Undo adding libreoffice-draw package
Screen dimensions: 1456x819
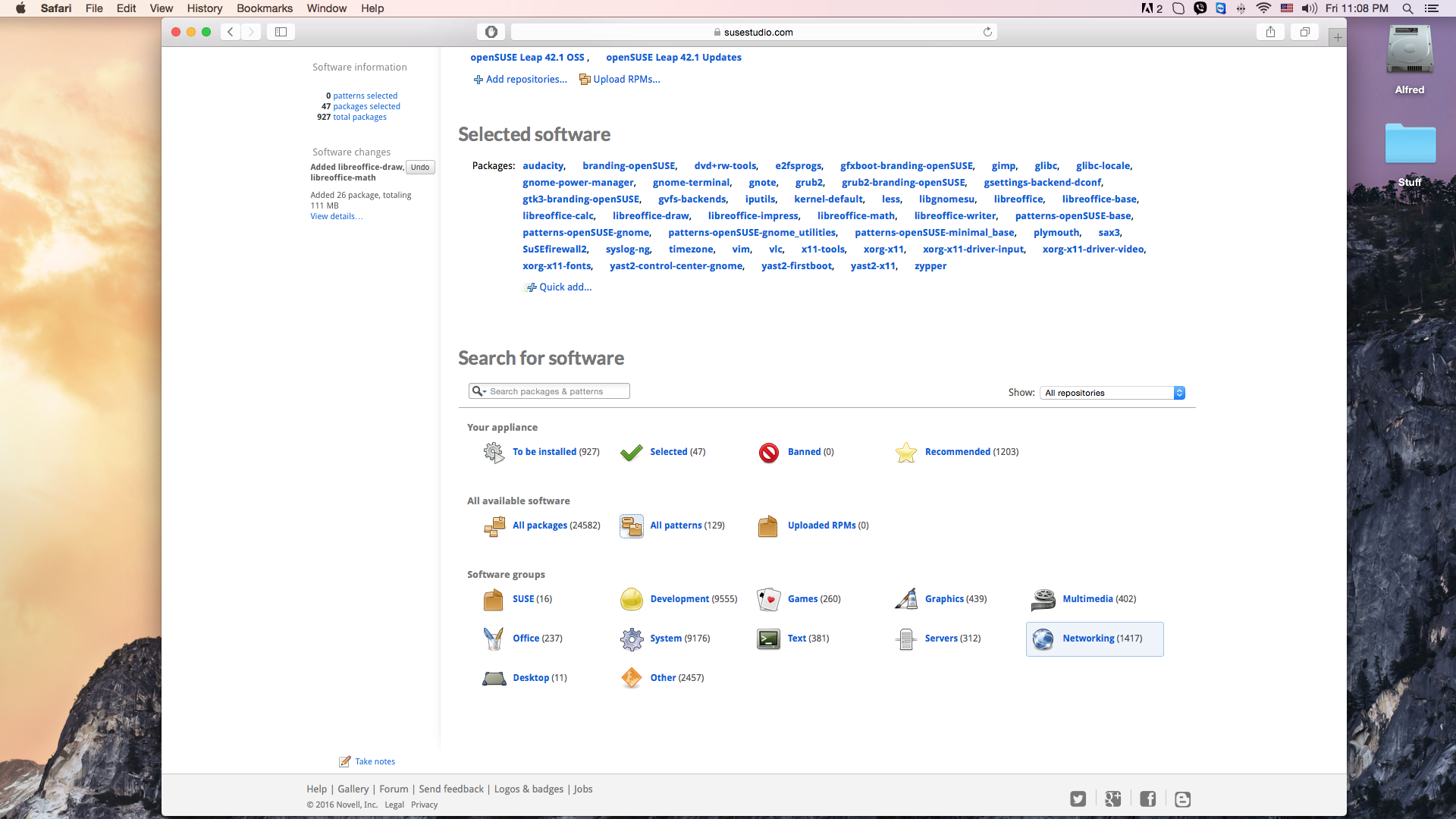[x=419, y=167]
